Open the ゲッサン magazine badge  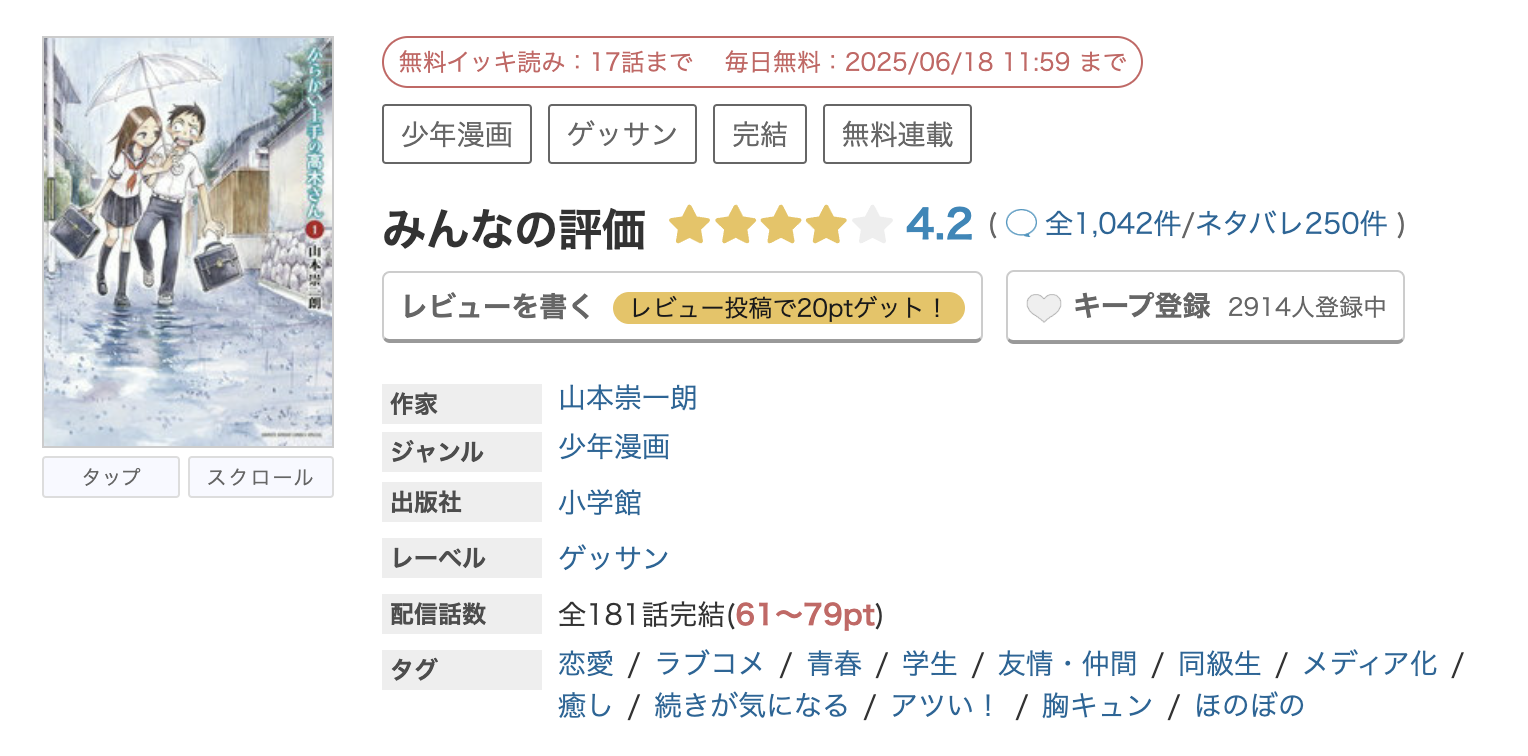621,133
